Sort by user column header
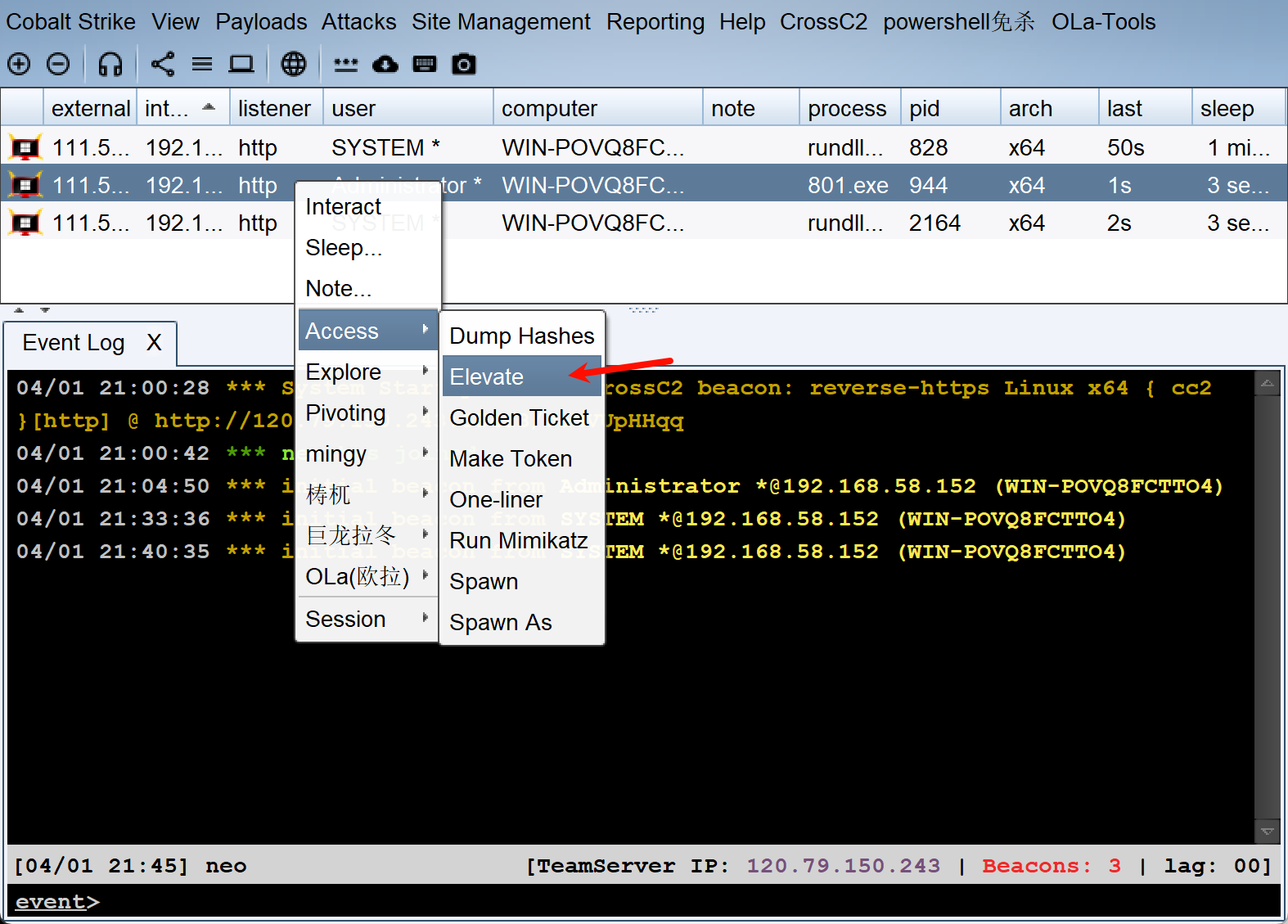The width and height of the screenshot is (1288, 924). [408, 108]
